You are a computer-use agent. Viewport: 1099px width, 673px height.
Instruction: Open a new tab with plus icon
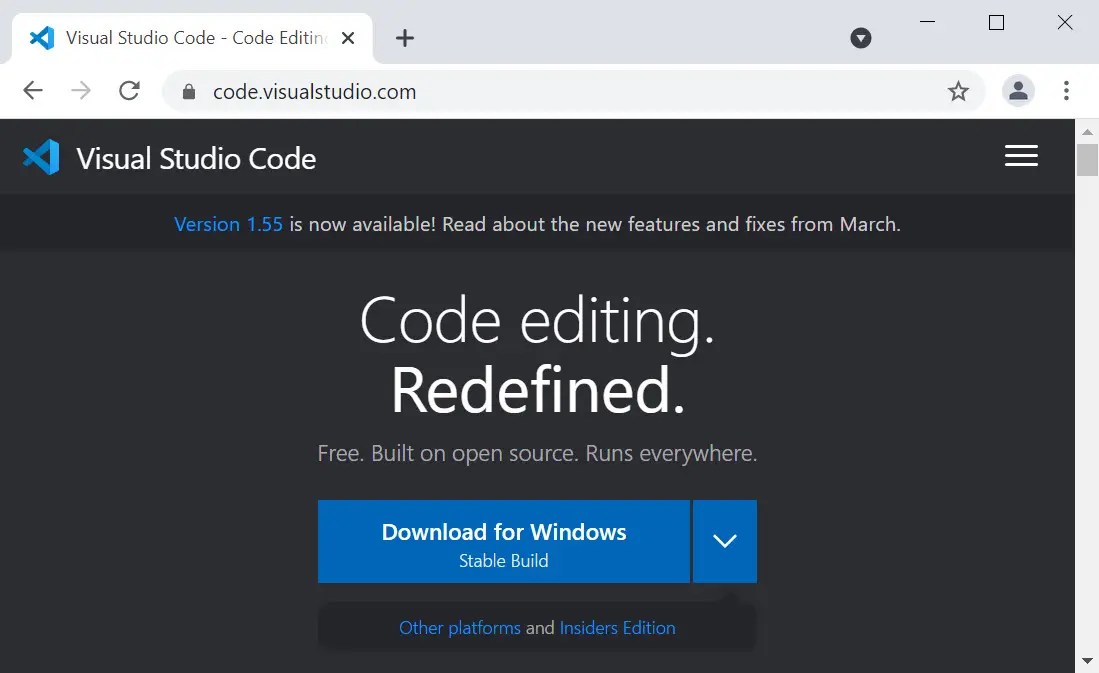point(404,38)
